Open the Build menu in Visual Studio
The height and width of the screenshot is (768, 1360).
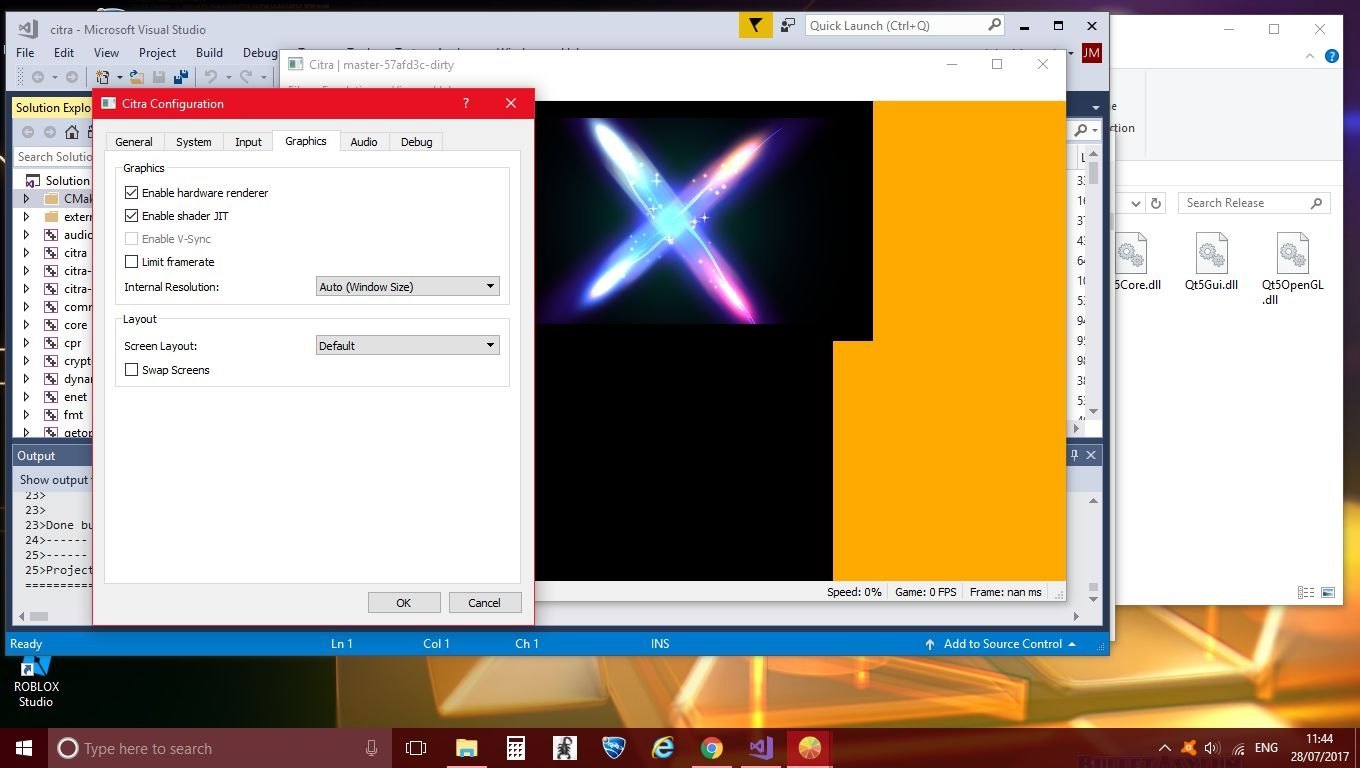[209, 52]
